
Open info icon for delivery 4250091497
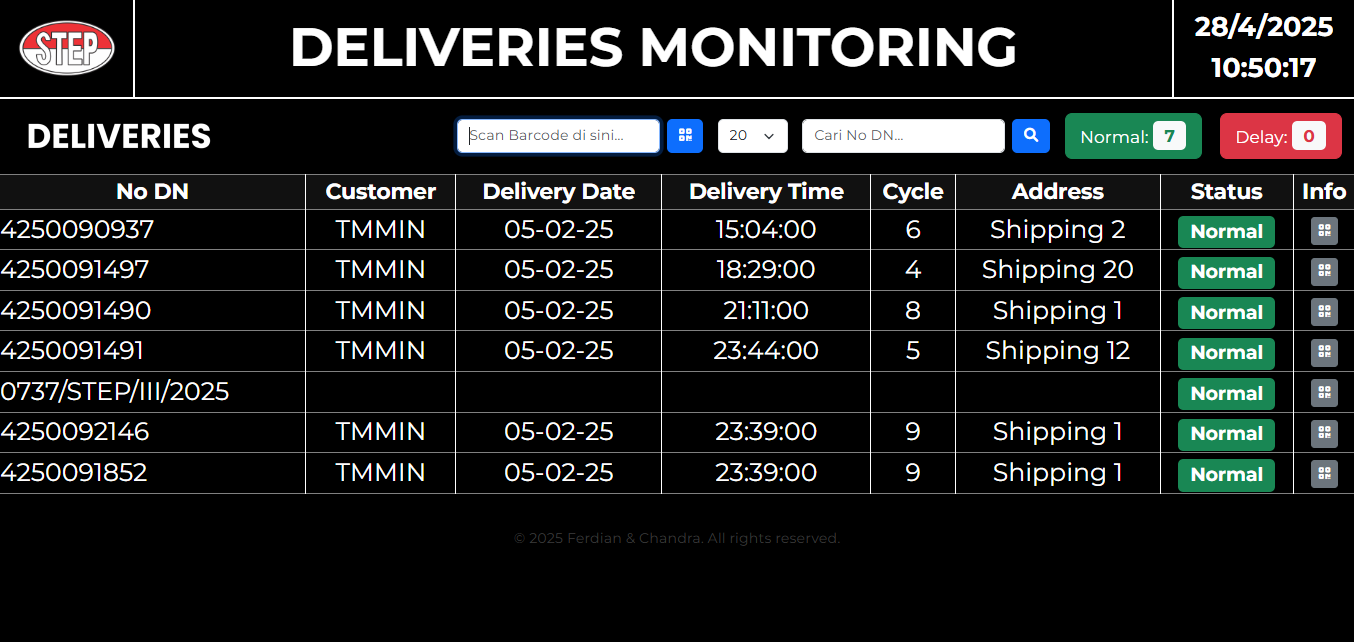tap(1324, 271)
